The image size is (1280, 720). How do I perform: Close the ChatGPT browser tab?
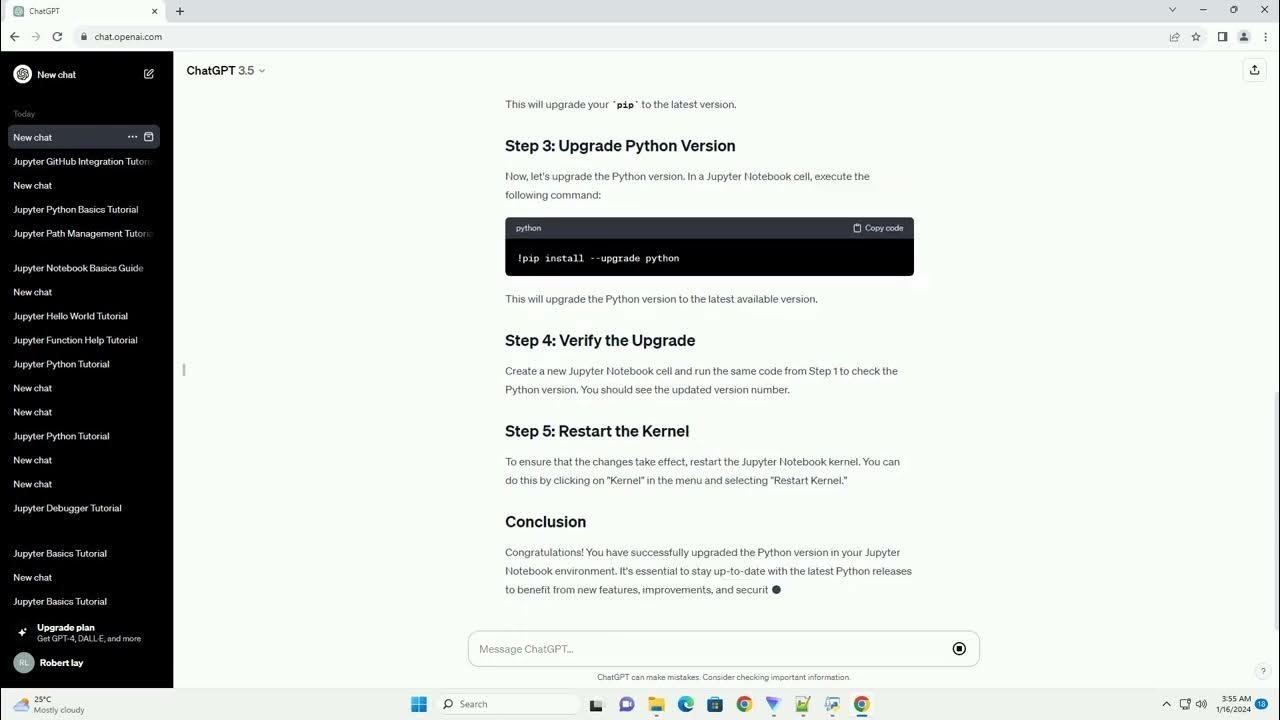156,11
